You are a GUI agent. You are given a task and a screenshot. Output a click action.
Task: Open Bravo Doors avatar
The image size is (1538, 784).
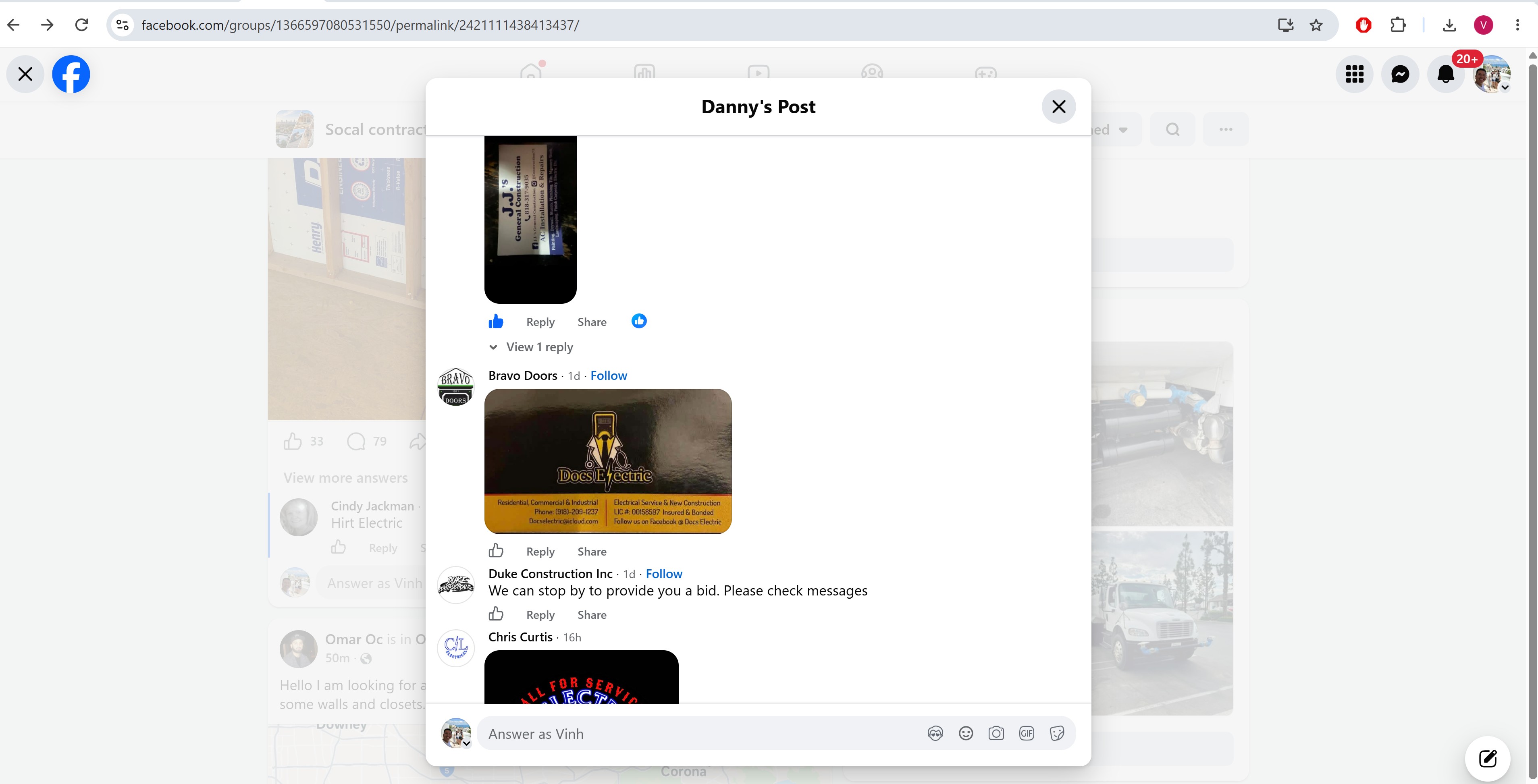point(455,386)
